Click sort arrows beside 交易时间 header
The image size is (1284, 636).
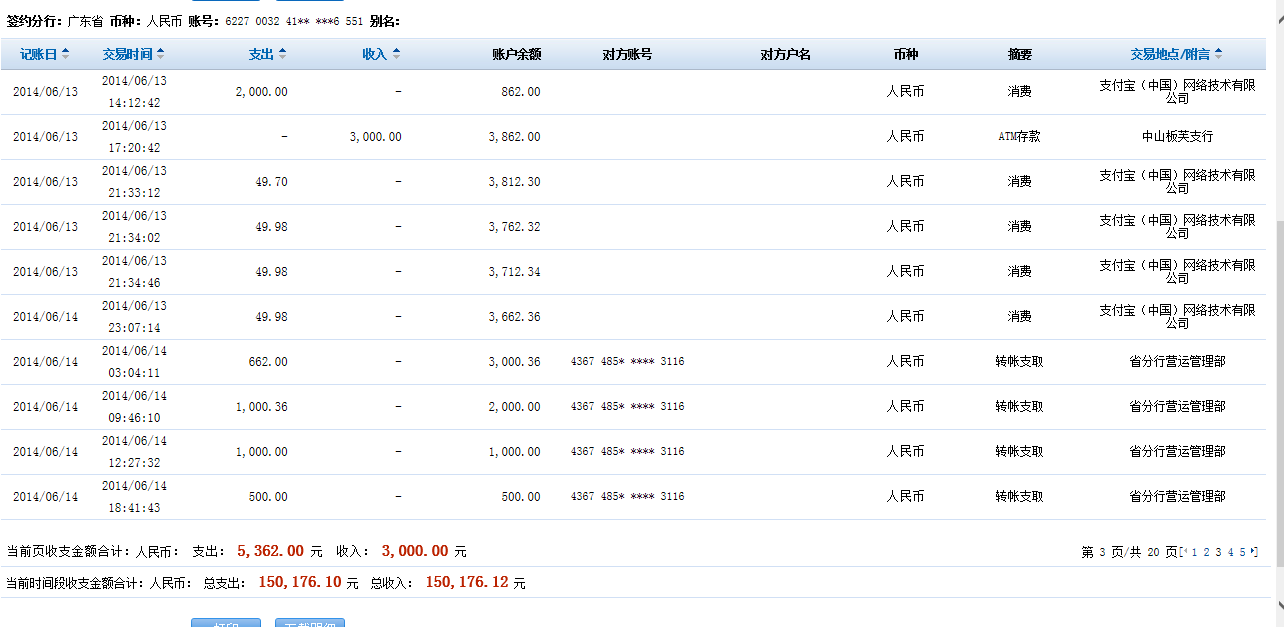tap(161, 54)
